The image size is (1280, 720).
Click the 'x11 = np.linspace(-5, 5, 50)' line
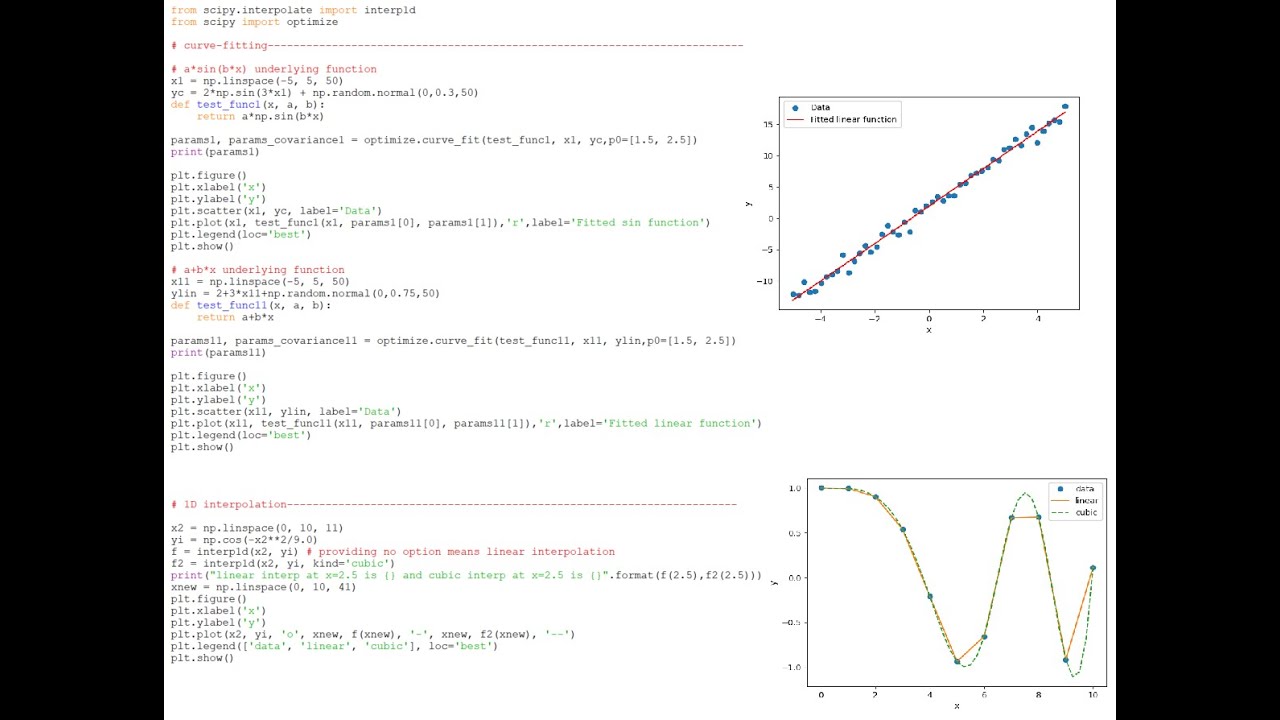point(260,282)
